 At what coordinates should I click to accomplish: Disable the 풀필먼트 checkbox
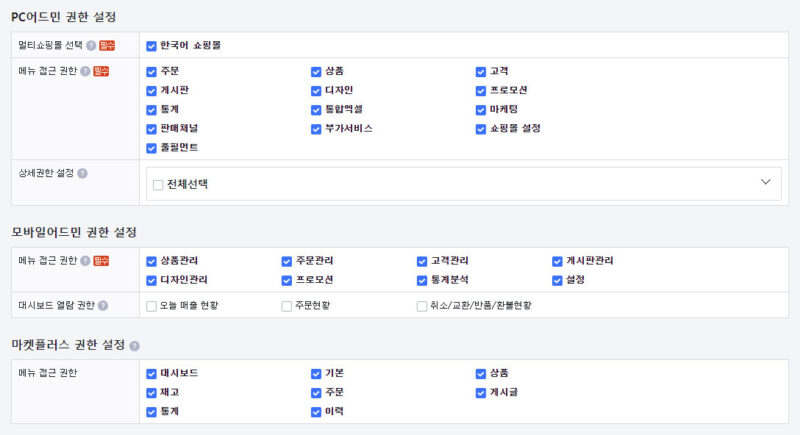[151, 147]
